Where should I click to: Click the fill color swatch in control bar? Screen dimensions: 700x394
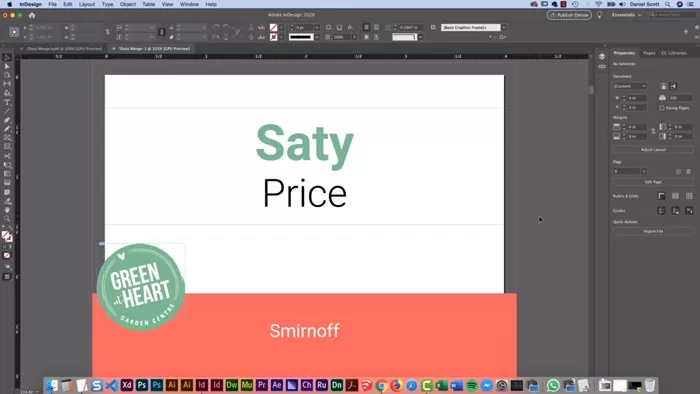(x=273, y=28)
